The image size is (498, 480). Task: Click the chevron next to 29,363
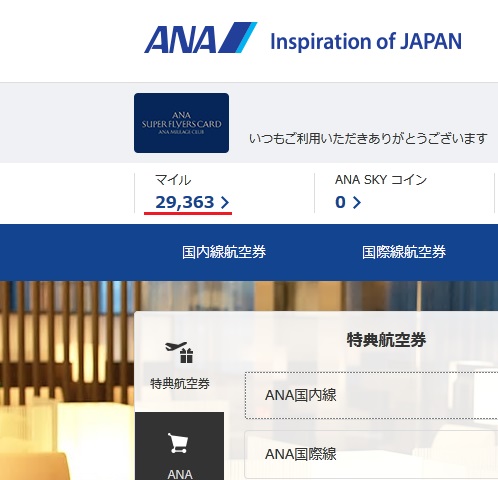coord(225,202)
